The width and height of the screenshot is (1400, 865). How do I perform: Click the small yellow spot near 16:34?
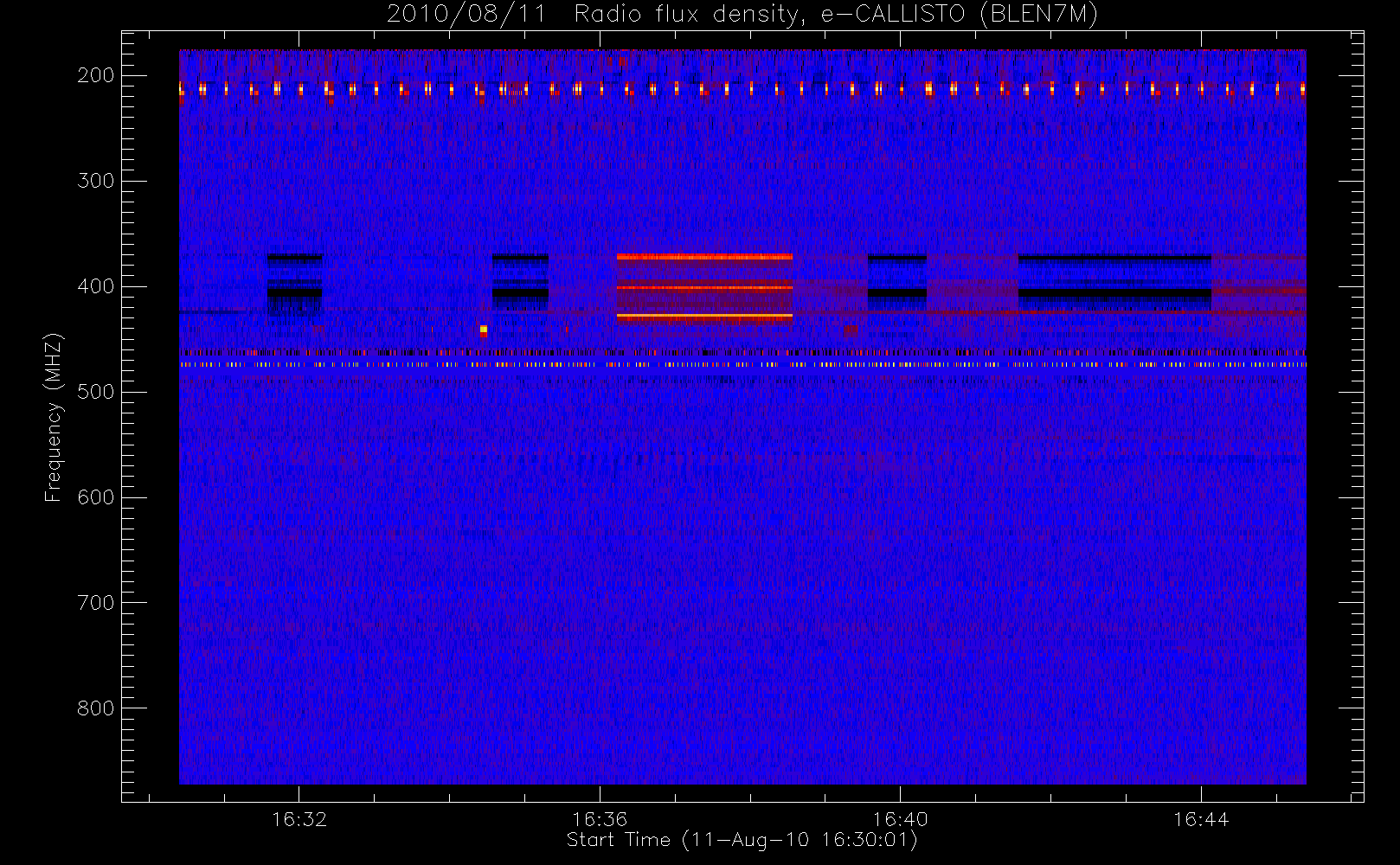tap(484, 330)
